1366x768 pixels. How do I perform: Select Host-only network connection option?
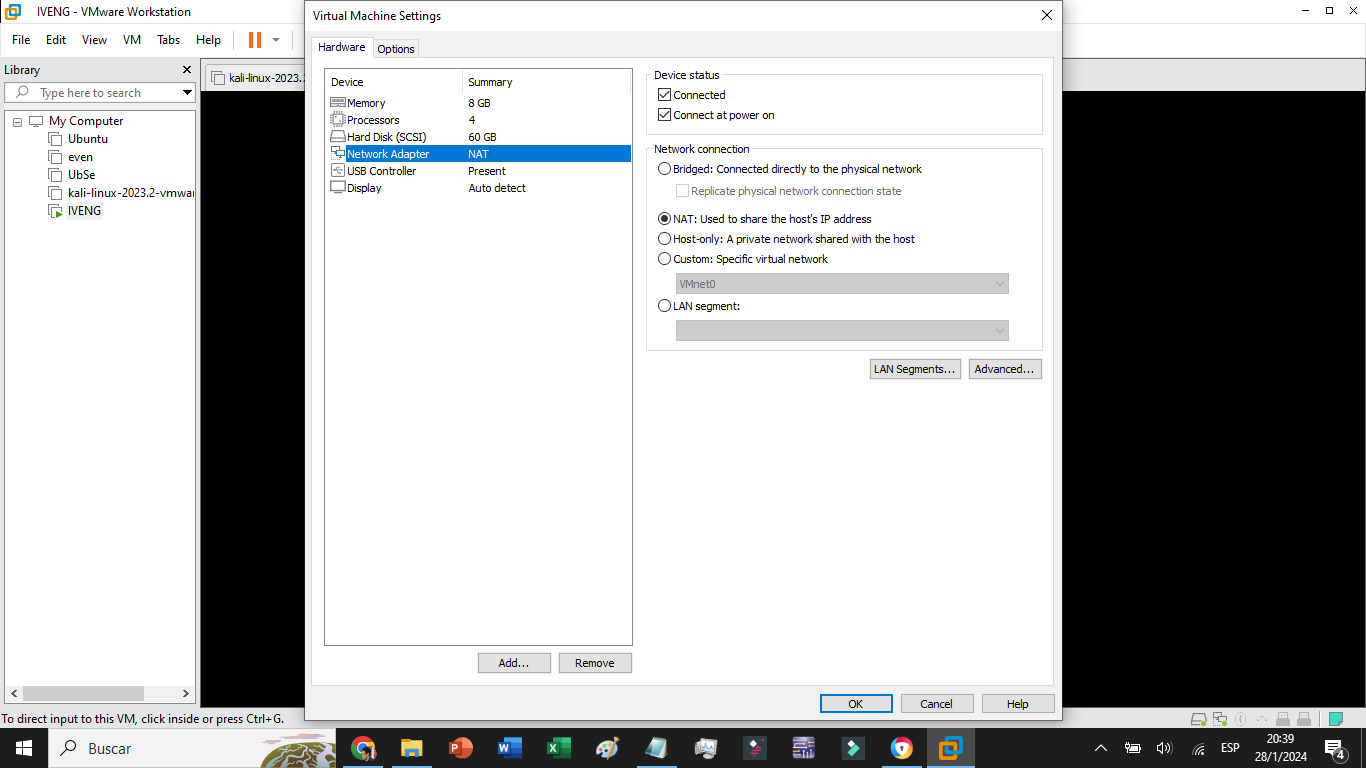coord(664,239)
